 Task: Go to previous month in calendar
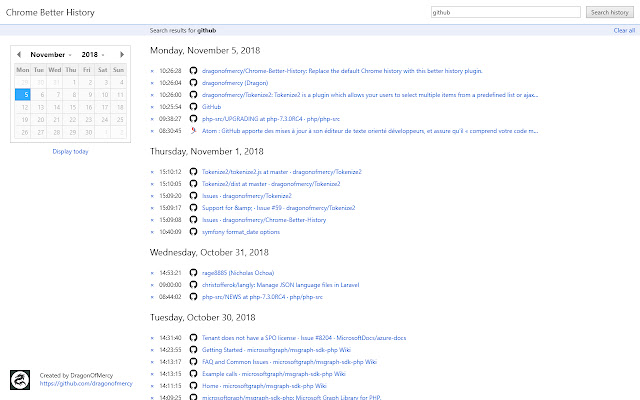tap(19, 54)
